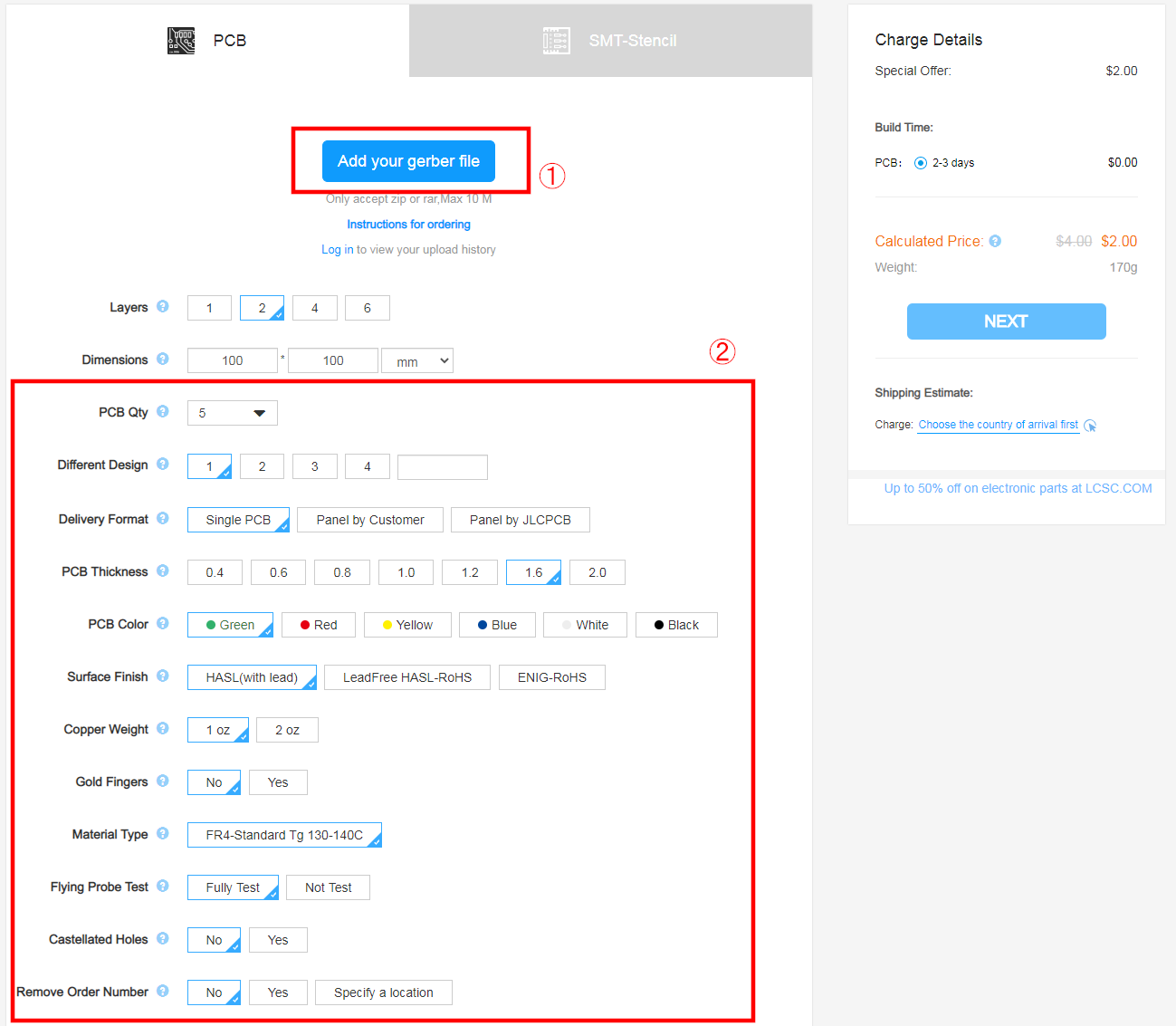Click the first dimension input with 100
The width and height of the screenshot is (1176, 1026).
click(233, 360)
